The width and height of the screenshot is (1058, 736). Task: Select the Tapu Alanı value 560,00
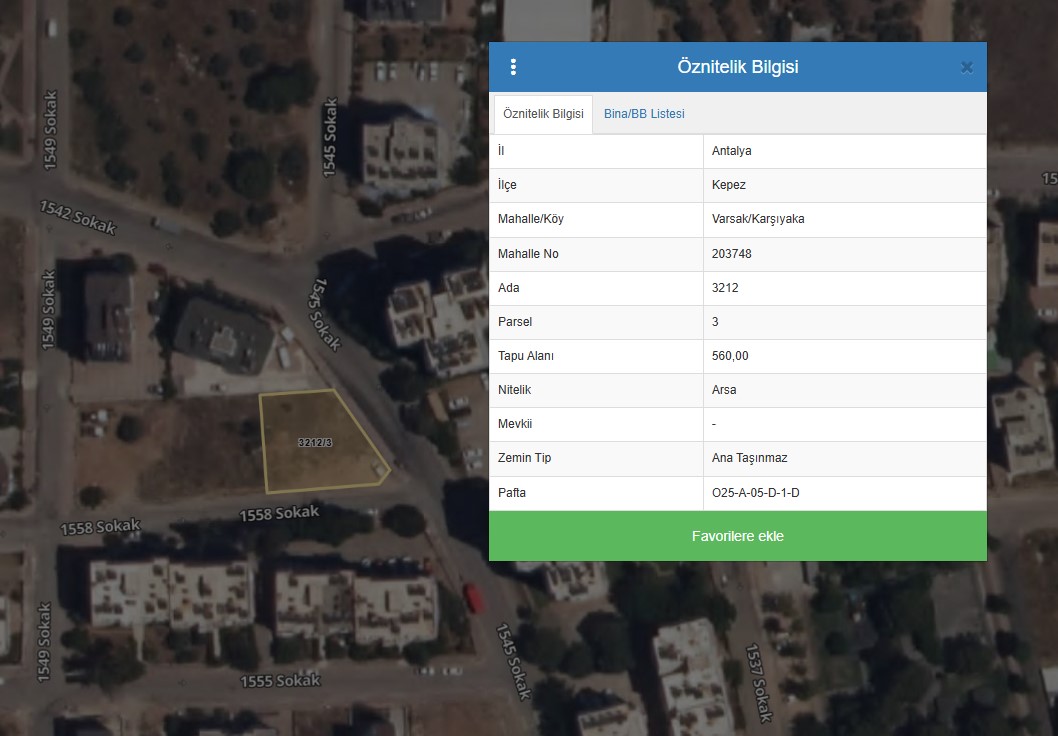tap(730, 356)
